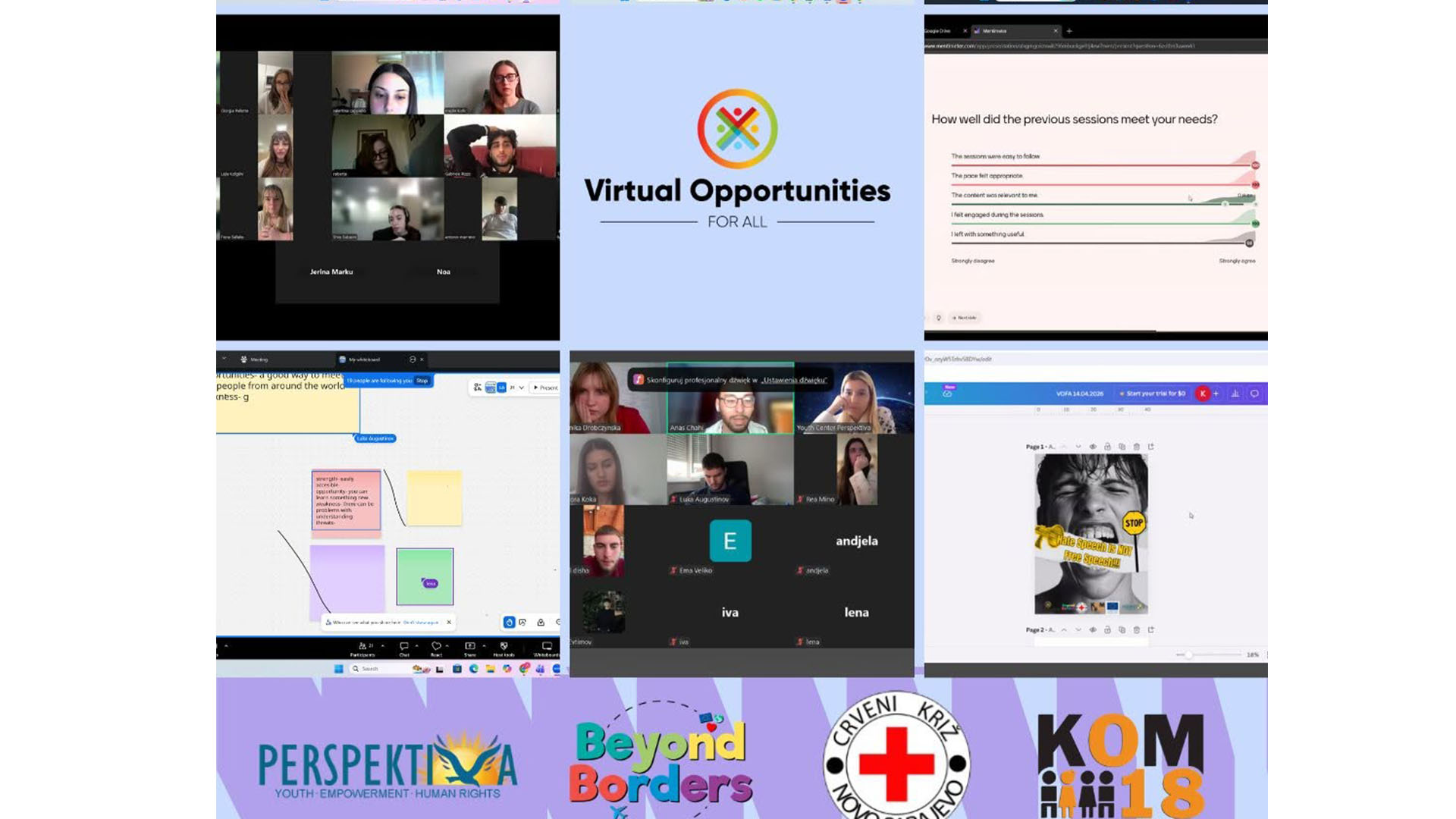Click the K profile avatar in Canva
This screenshot has height=819, width=1456.
tap(1203, 394)
